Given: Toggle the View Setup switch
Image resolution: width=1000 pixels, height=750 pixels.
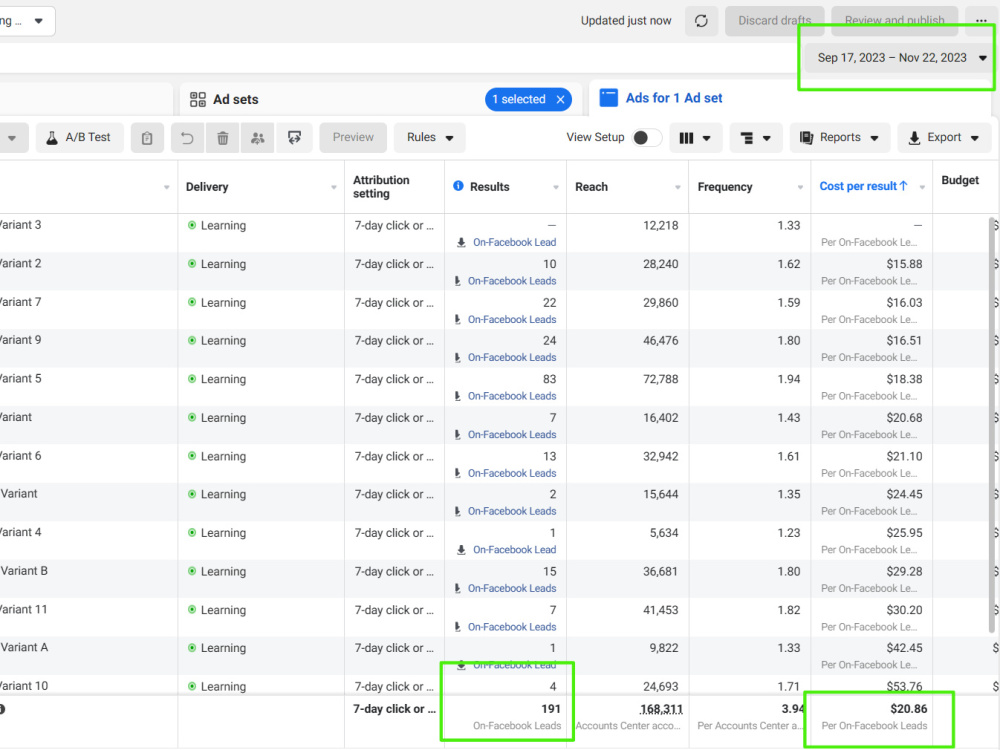Looking at the screenshot, I should point(646,138).
